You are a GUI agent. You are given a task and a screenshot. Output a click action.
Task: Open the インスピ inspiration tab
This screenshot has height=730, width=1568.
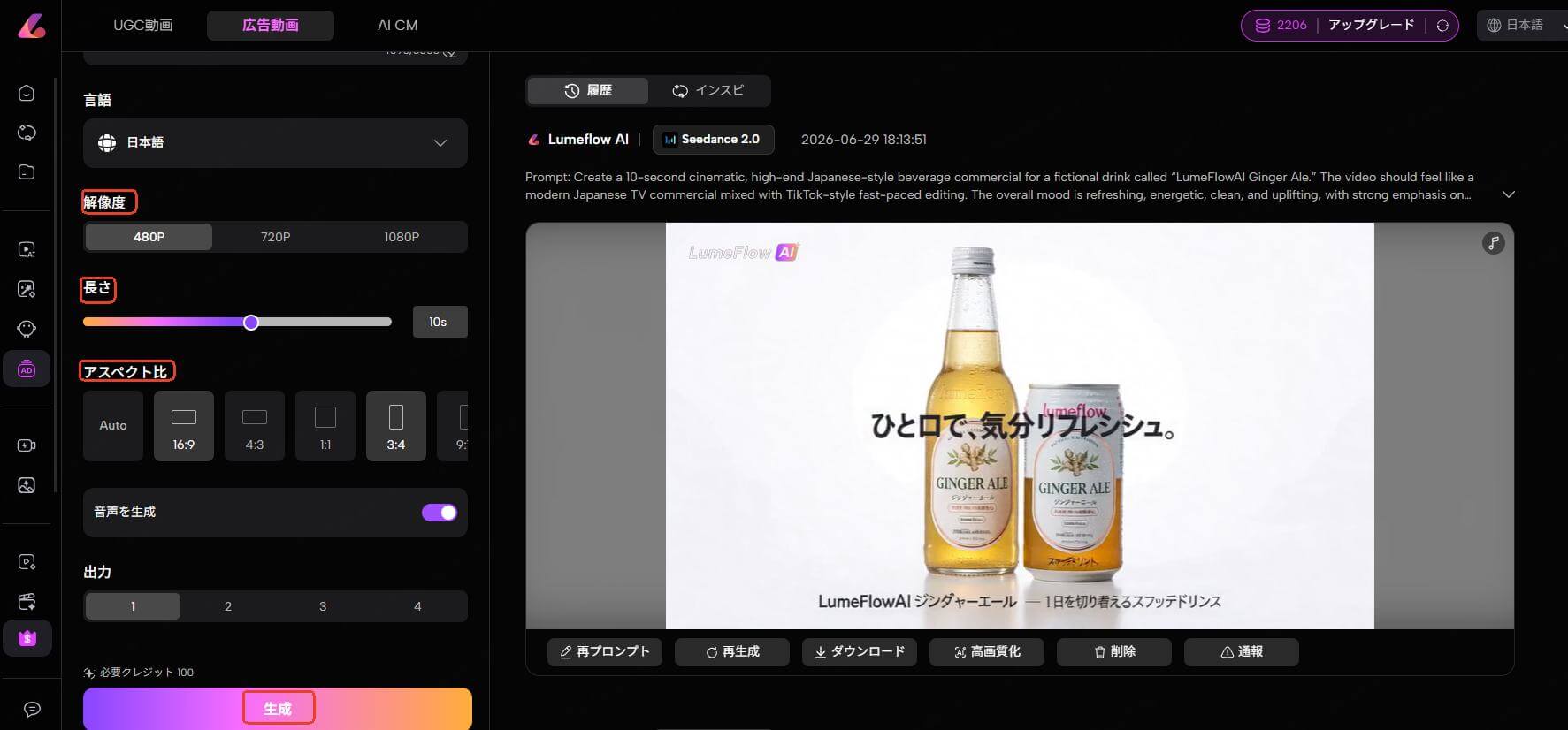pyautogui.click(x=708, y=90)
